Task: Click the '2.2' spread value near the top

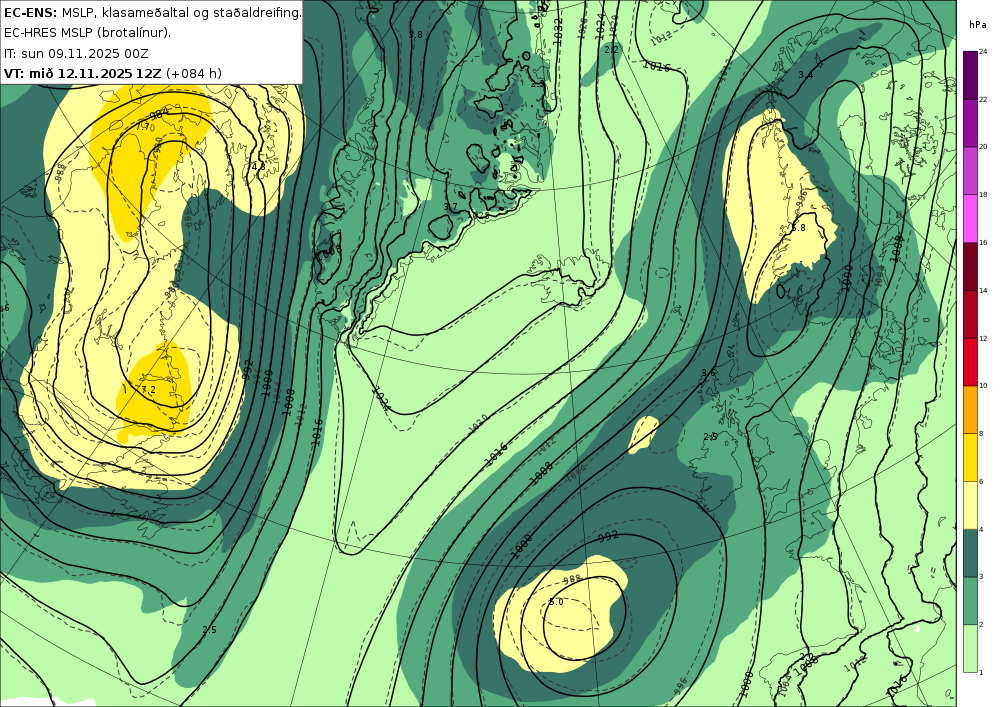Action: 611,50
